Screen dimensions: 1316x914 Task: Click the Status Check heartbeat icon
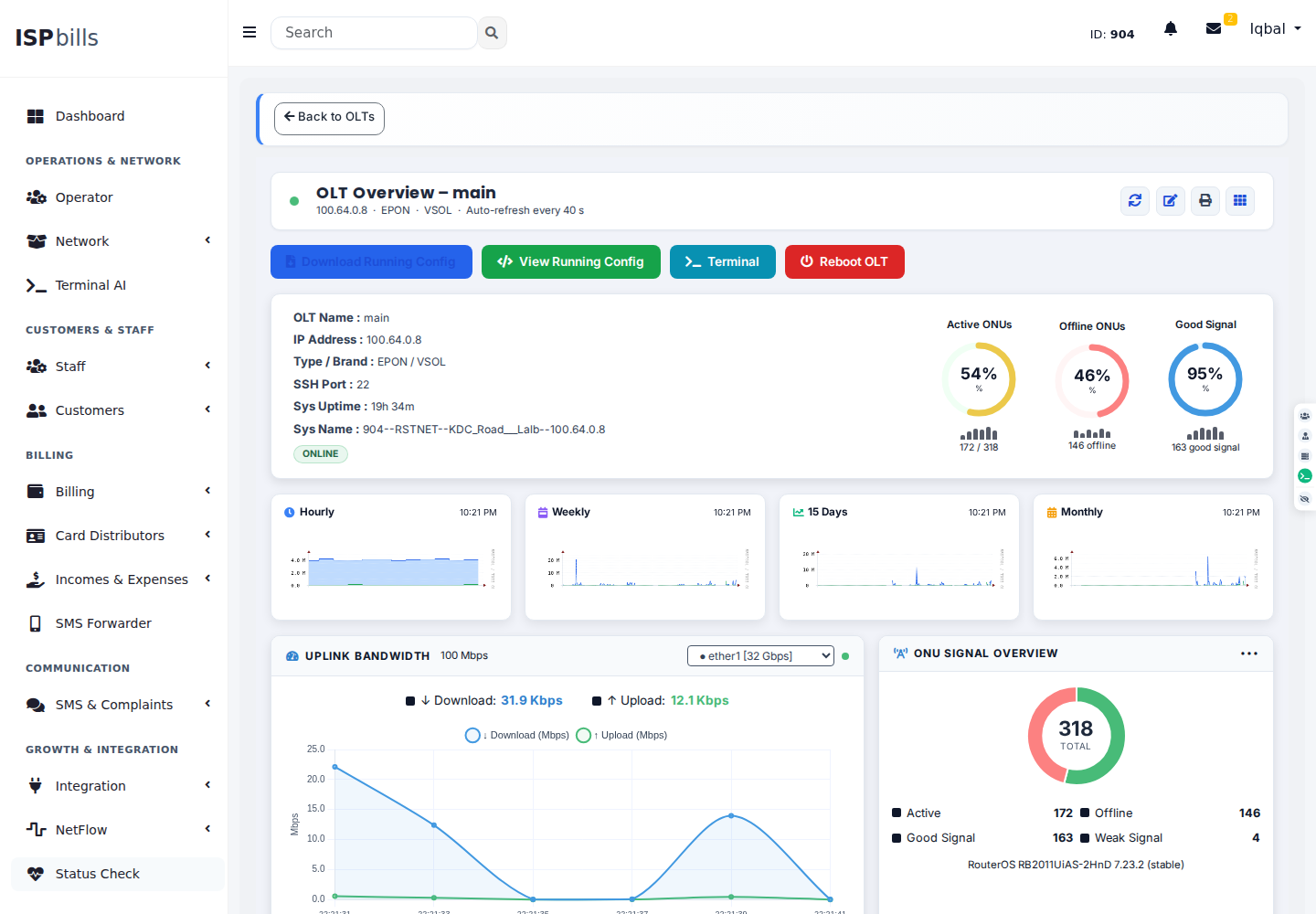pyautogui.click(x=36, y=874)
